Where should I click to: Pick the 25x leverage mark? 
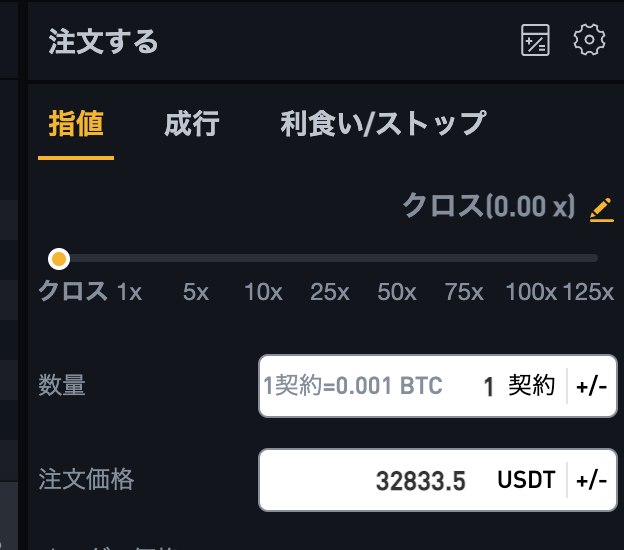pyautogui.click(x=330, y=292)
